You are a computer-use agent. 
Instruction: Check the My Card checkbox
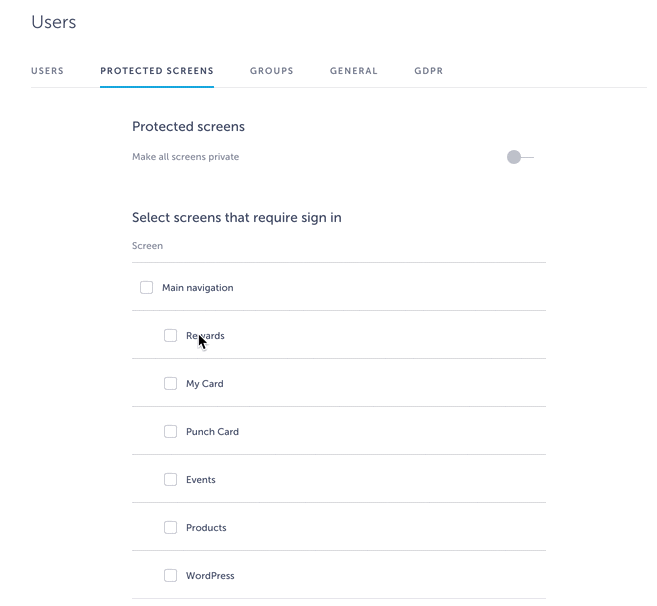tap(171, 384)
